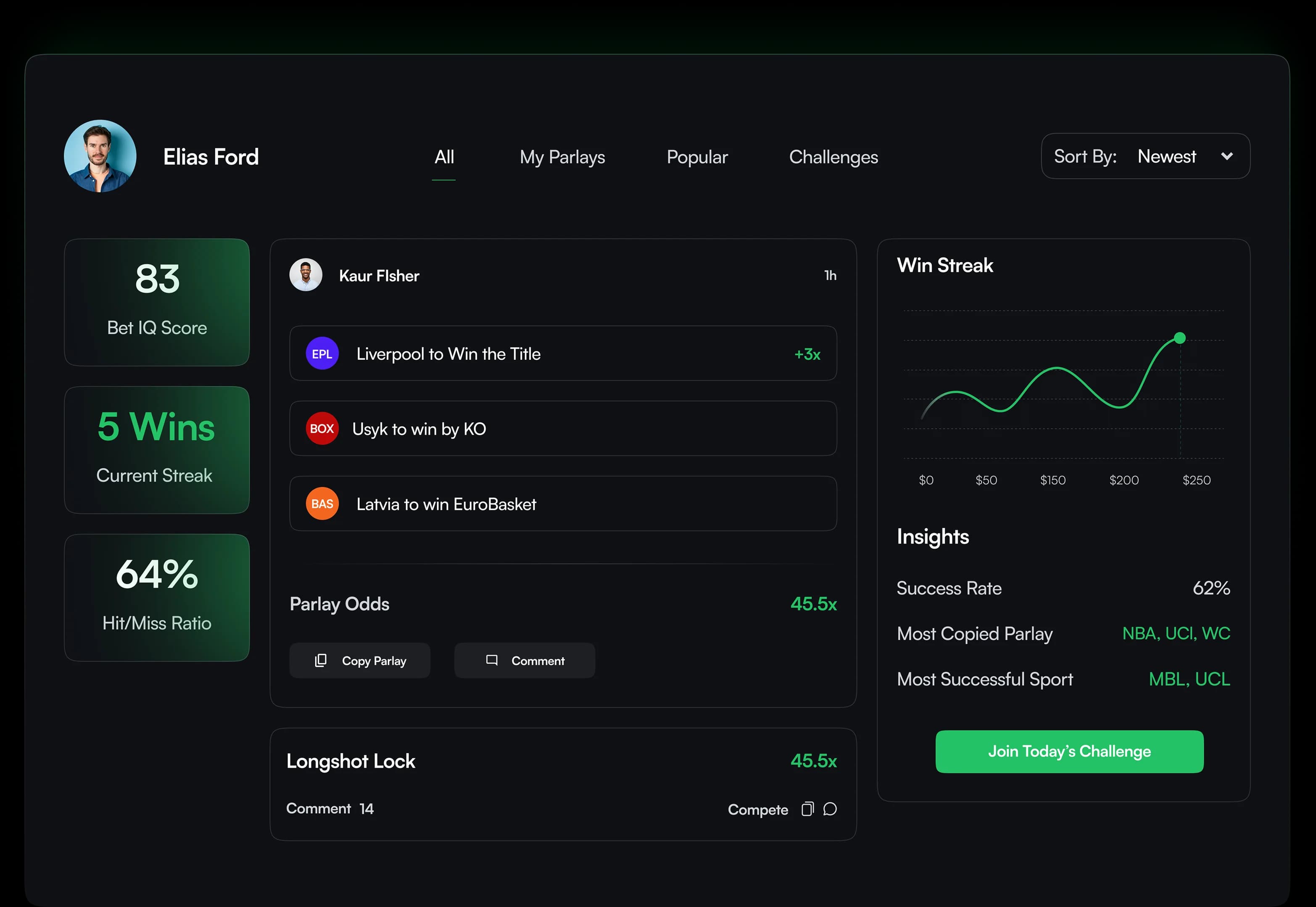This screenshot has height=907, width=1316.
Task: Open the Bet IQ Score card
Action: pyautogui.click(x=157, y=302)
